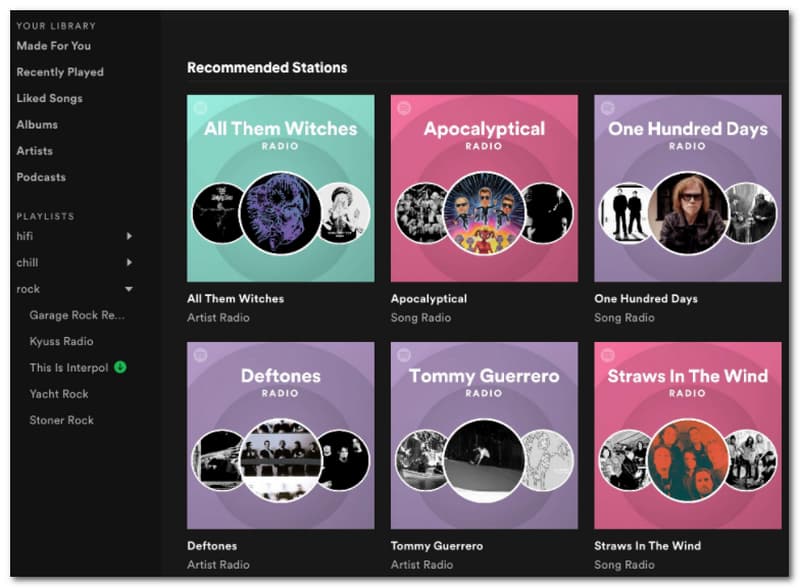Click One Hundred Days title link
Viewport: 800px width, 588px height.
click(646, 299)
